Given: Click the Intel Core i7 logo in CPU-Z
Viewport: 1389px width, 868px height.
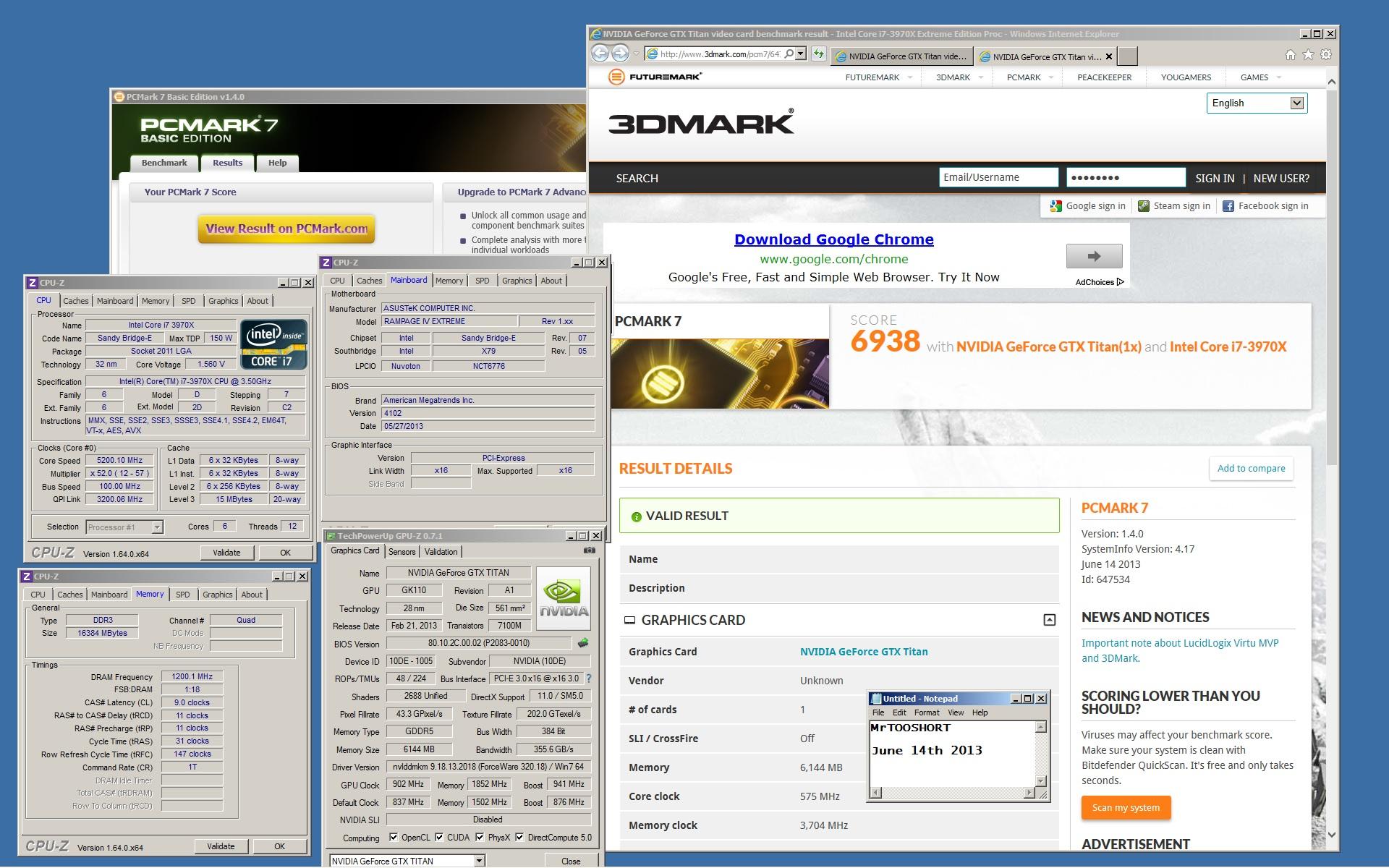Looking at the screenshot, I should point(273,344).
